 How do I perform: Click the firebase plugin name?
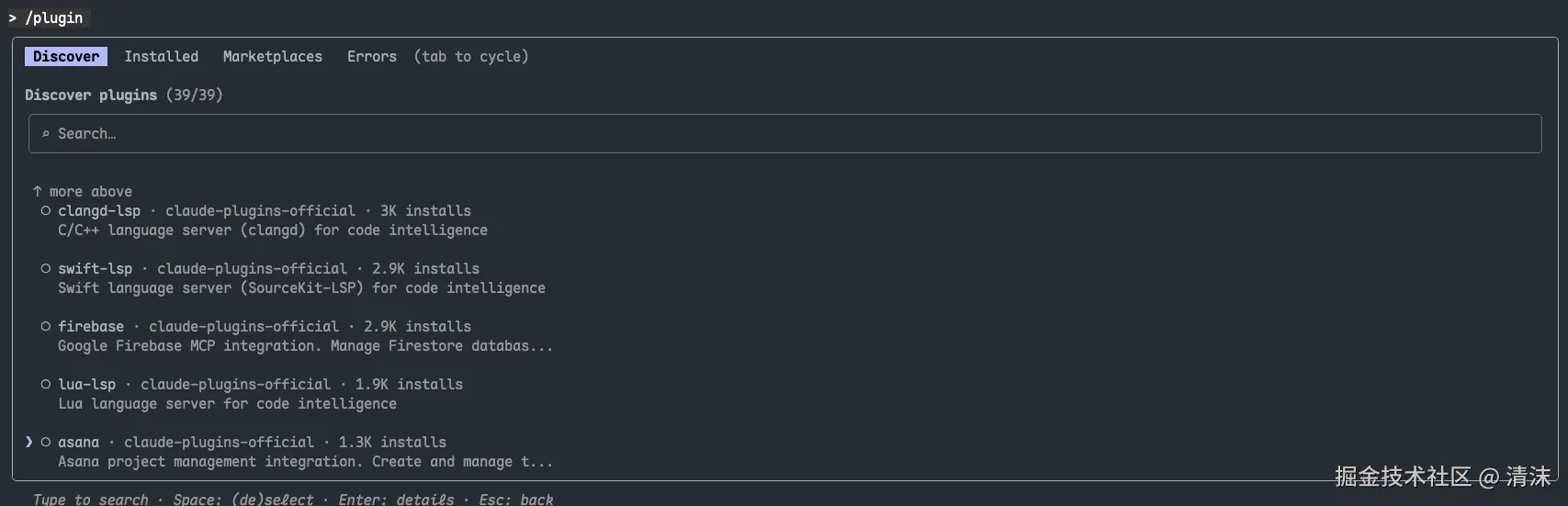pos(91,327)
